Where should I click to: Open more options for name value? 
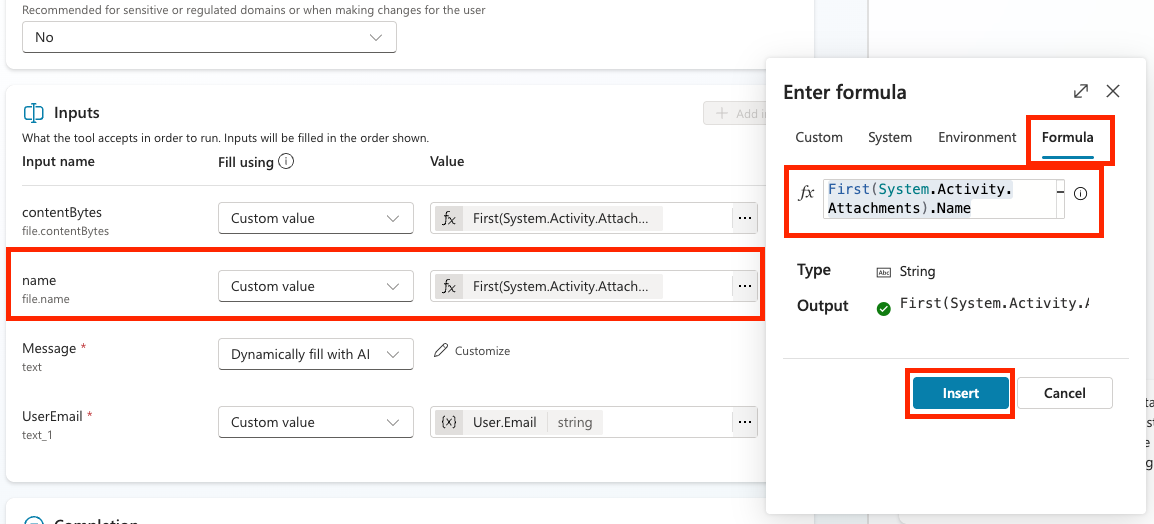pyautogui.click(x=744, y=286)
